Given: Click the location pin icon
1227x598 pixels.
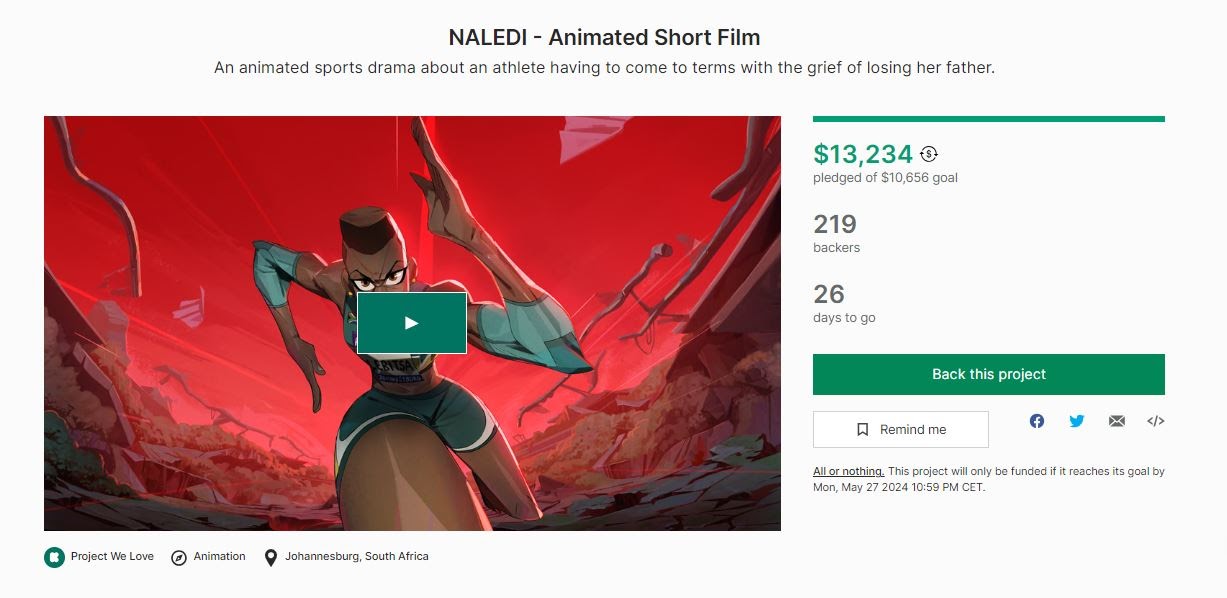Looking at the screenshot, I should [271, 557].
